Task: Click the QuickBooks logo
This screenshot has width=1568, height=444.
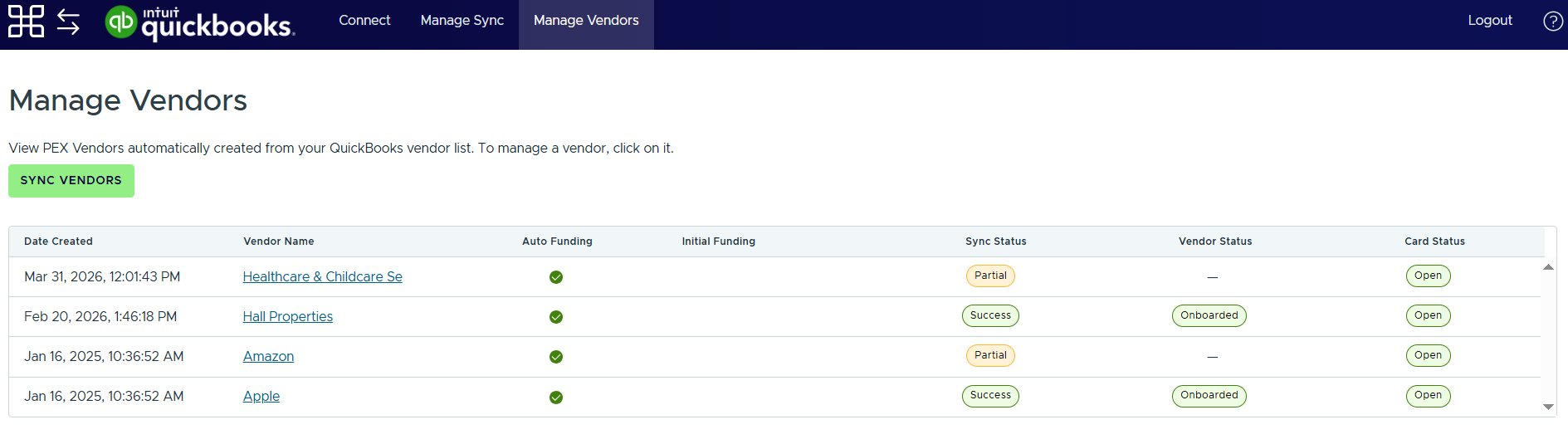Action: point(199,23)
